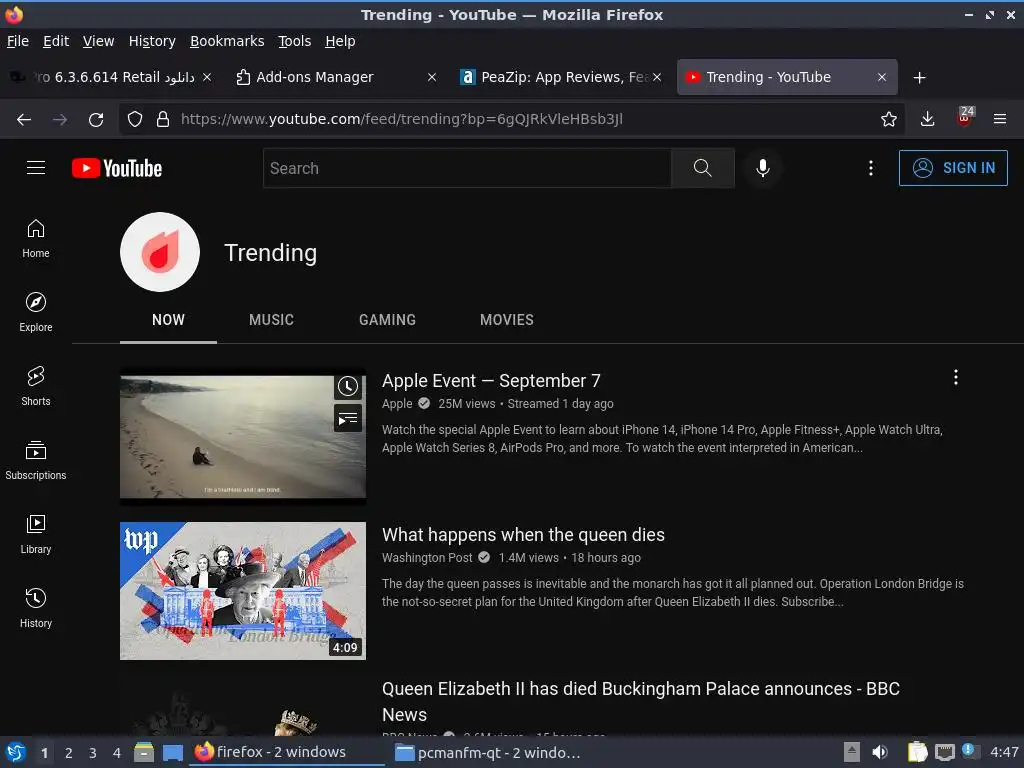1024x768 pixels.
Task: Click the Firefox back arrow
Action: click(24, 119)
